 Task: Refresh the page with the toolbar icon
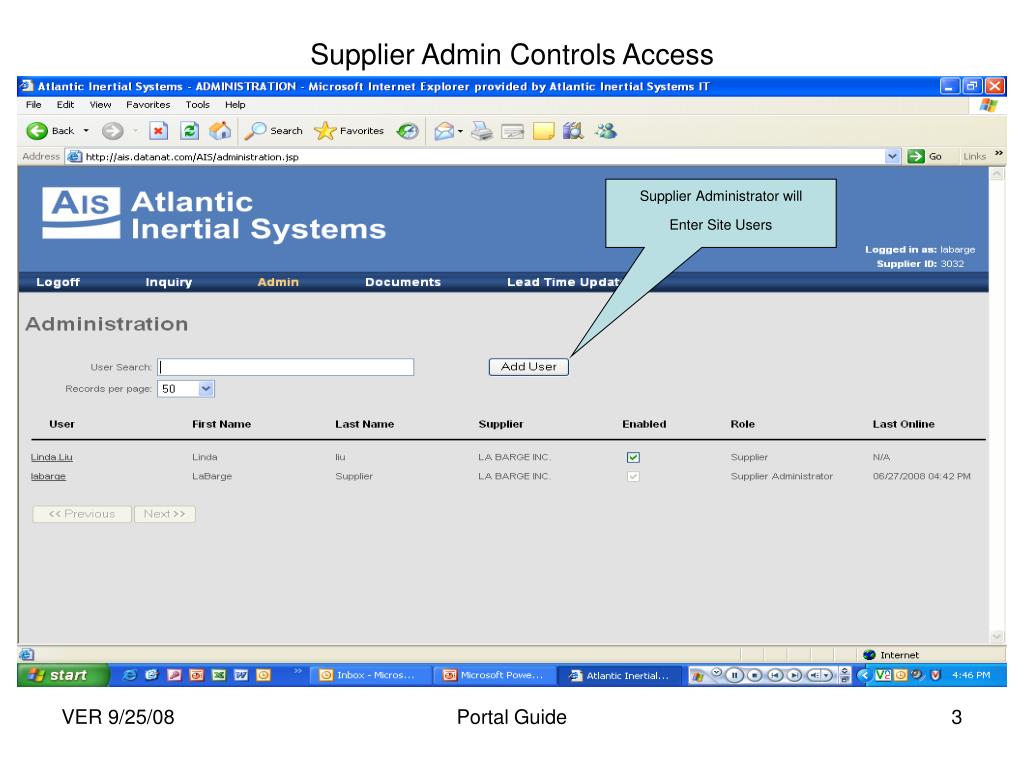point(189,131)
